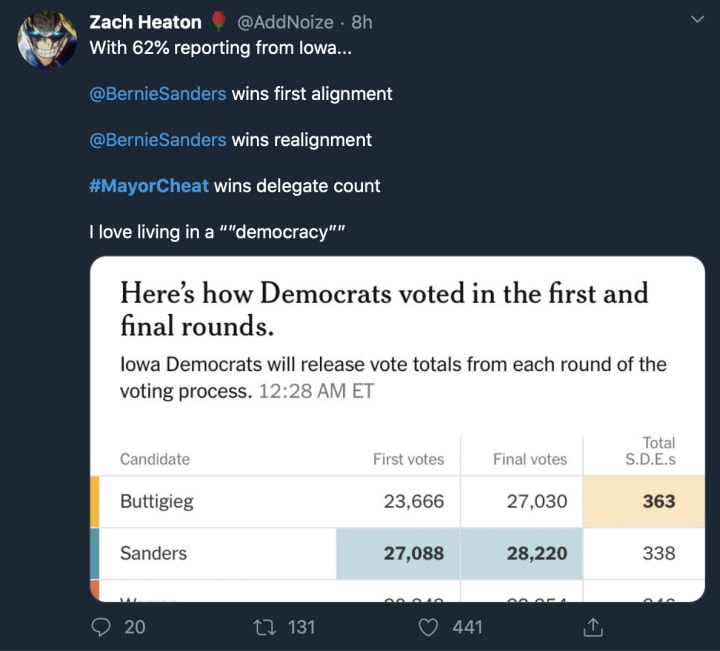The width and height of the screenshot is (720, 651).
Task: Expand the tweet options chevron menu
Action: point(697,20)
